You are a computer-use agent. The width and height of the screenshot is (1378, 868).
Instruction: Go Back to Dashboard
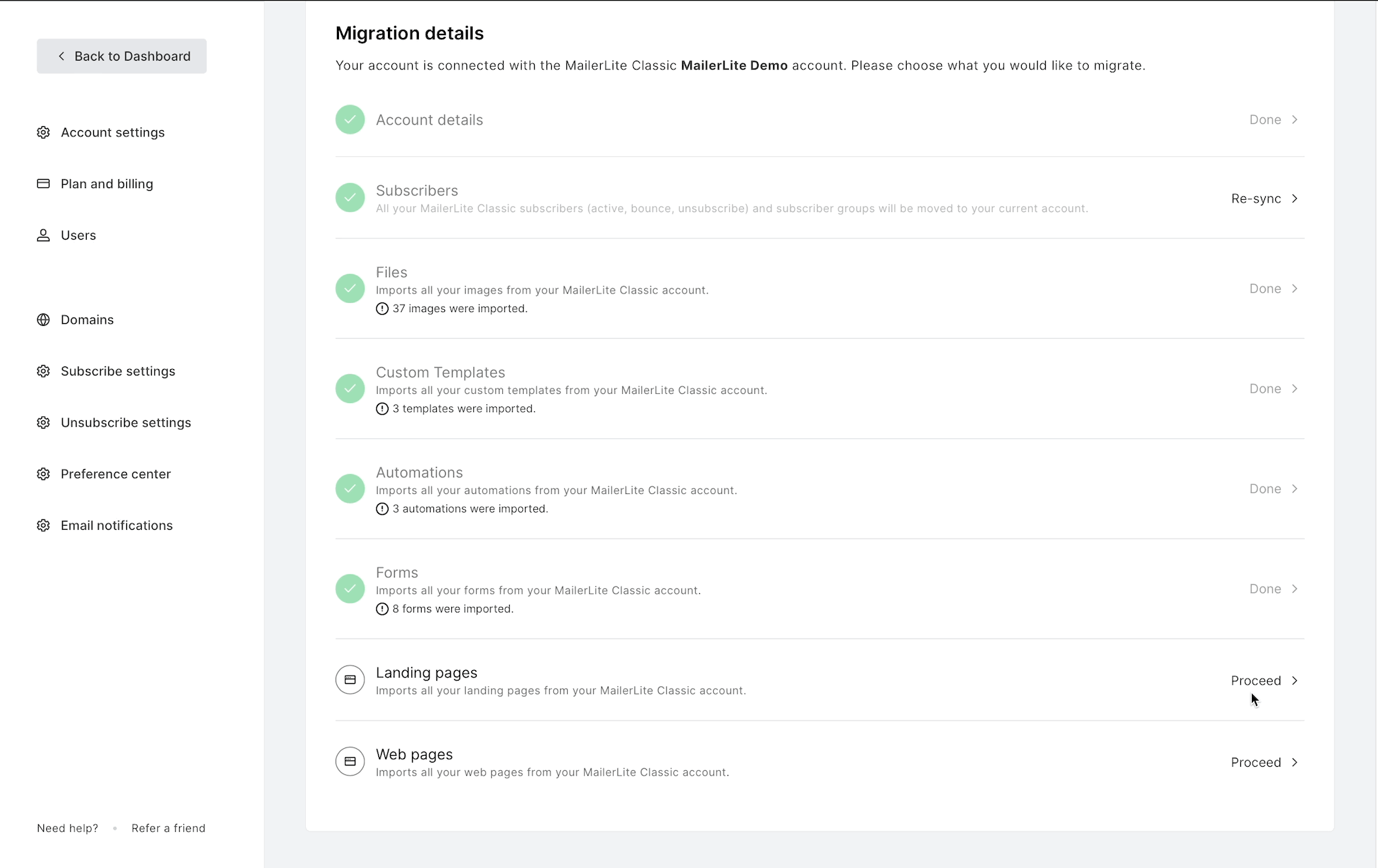tap(122, 56)
